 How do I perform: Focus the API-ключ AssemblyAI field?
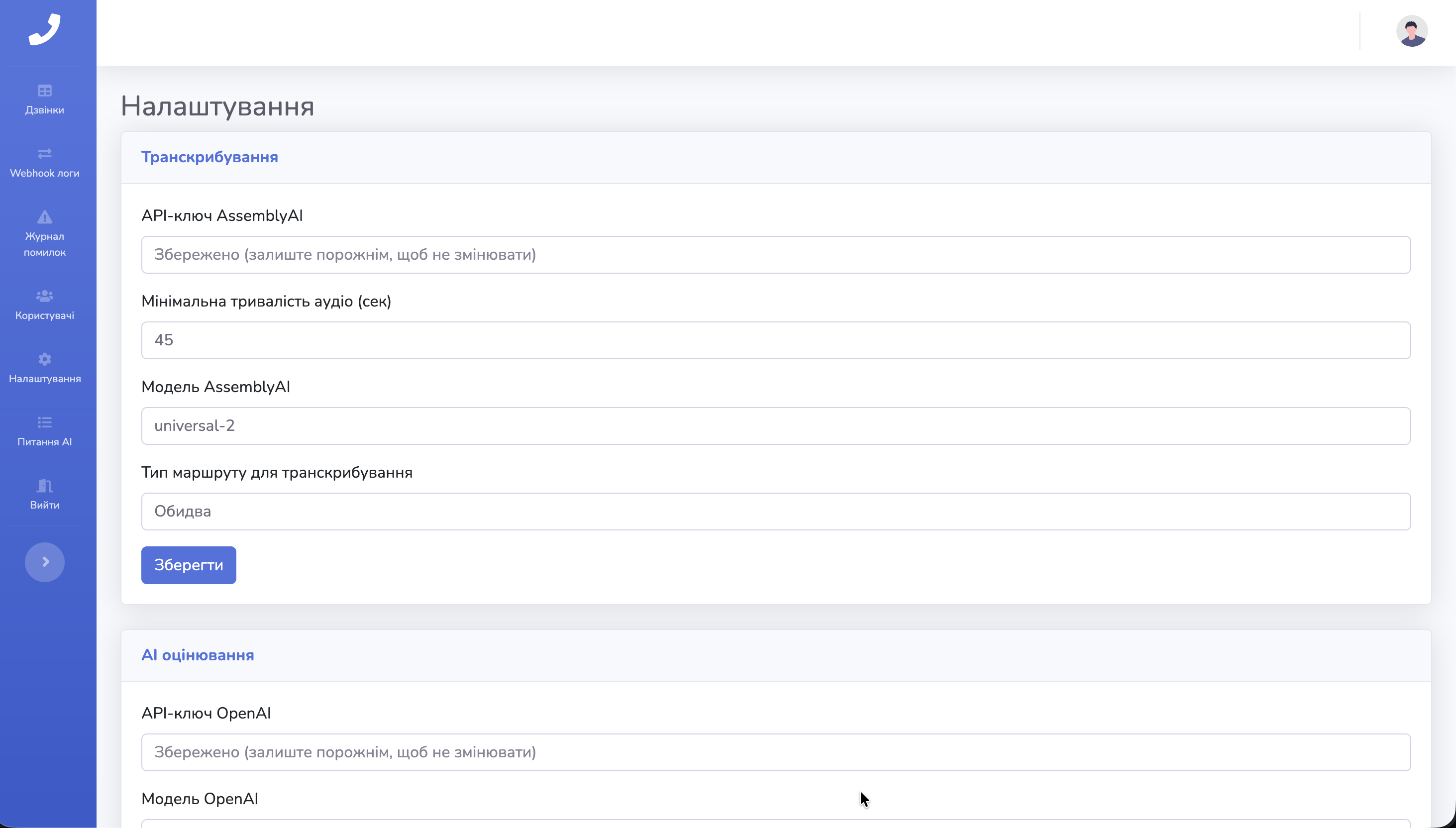pyautogui.click(x=775, y=255)
